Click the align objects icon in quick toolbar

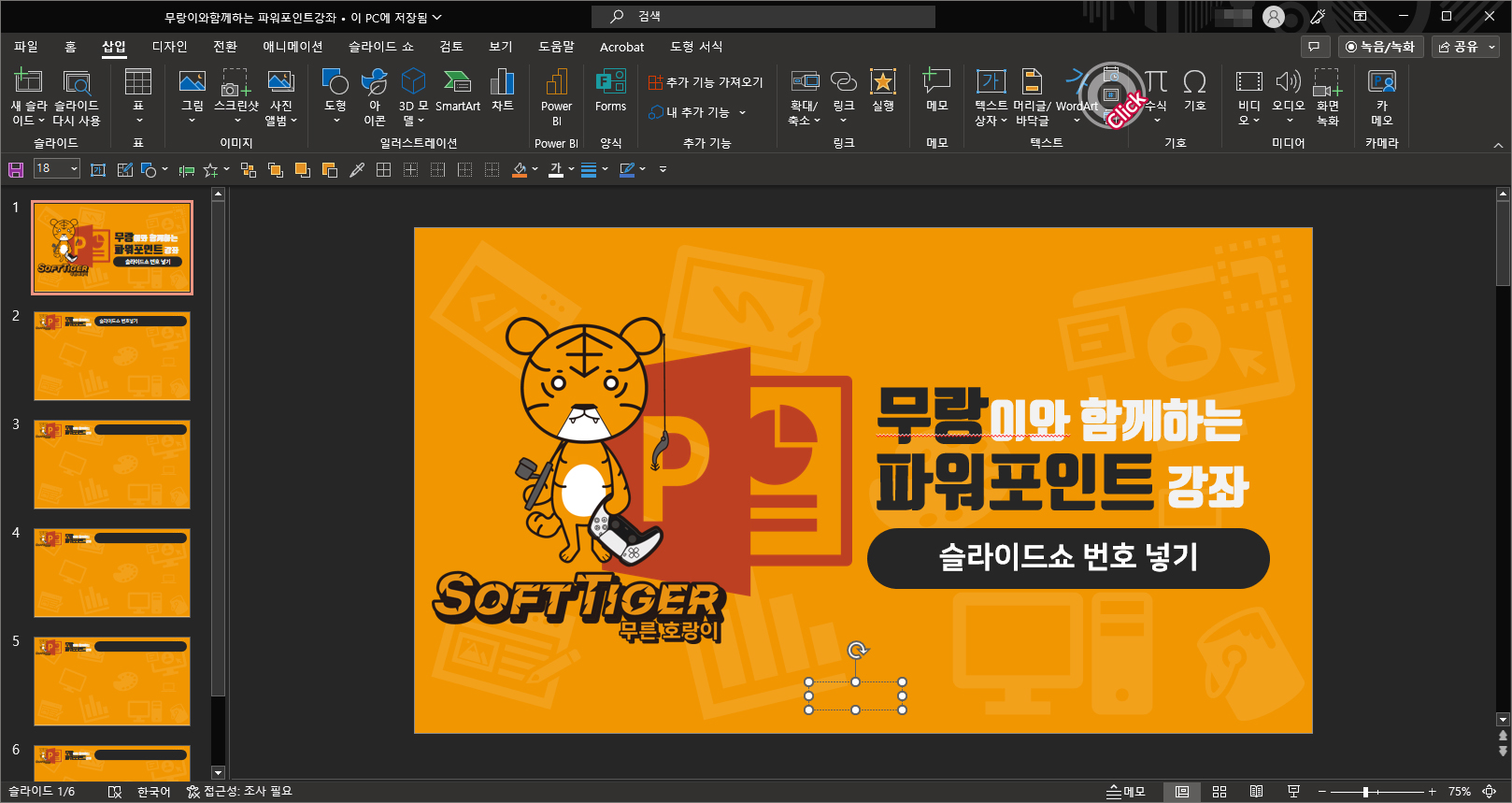(186, 169)
